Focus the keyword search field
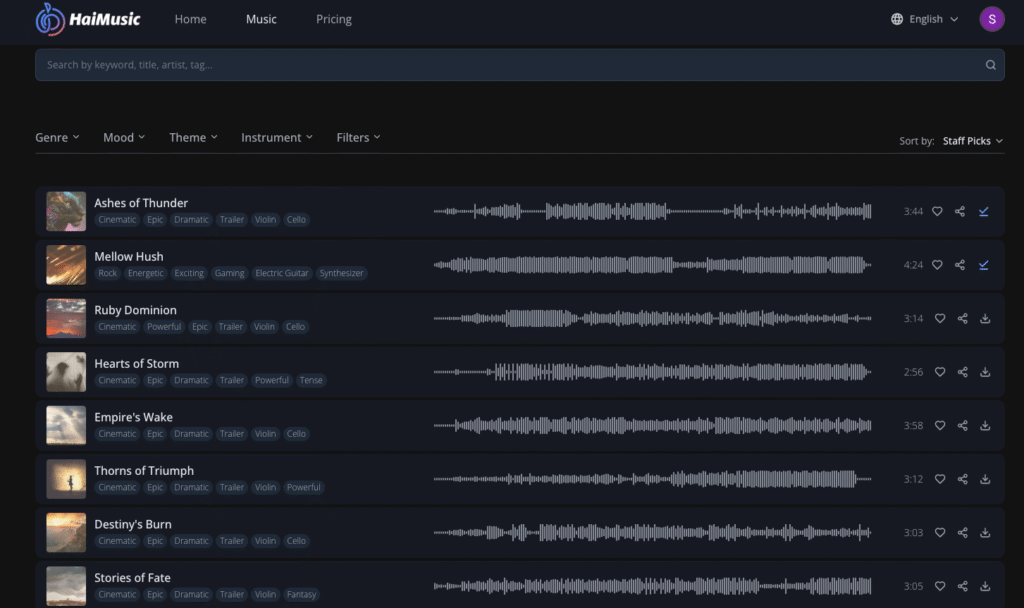This screenshot has width=1024, height=608. coord(520,65)
